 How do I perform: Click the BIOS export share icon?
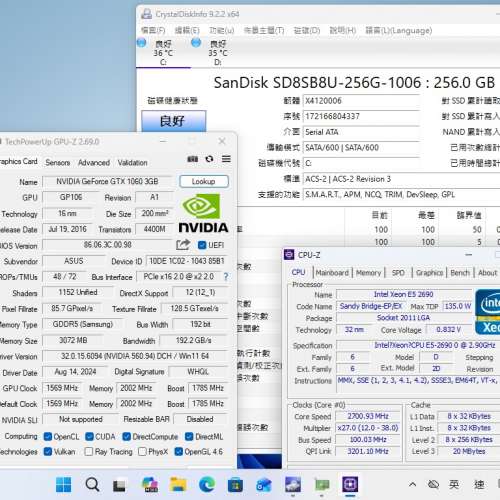coord(183,245)
